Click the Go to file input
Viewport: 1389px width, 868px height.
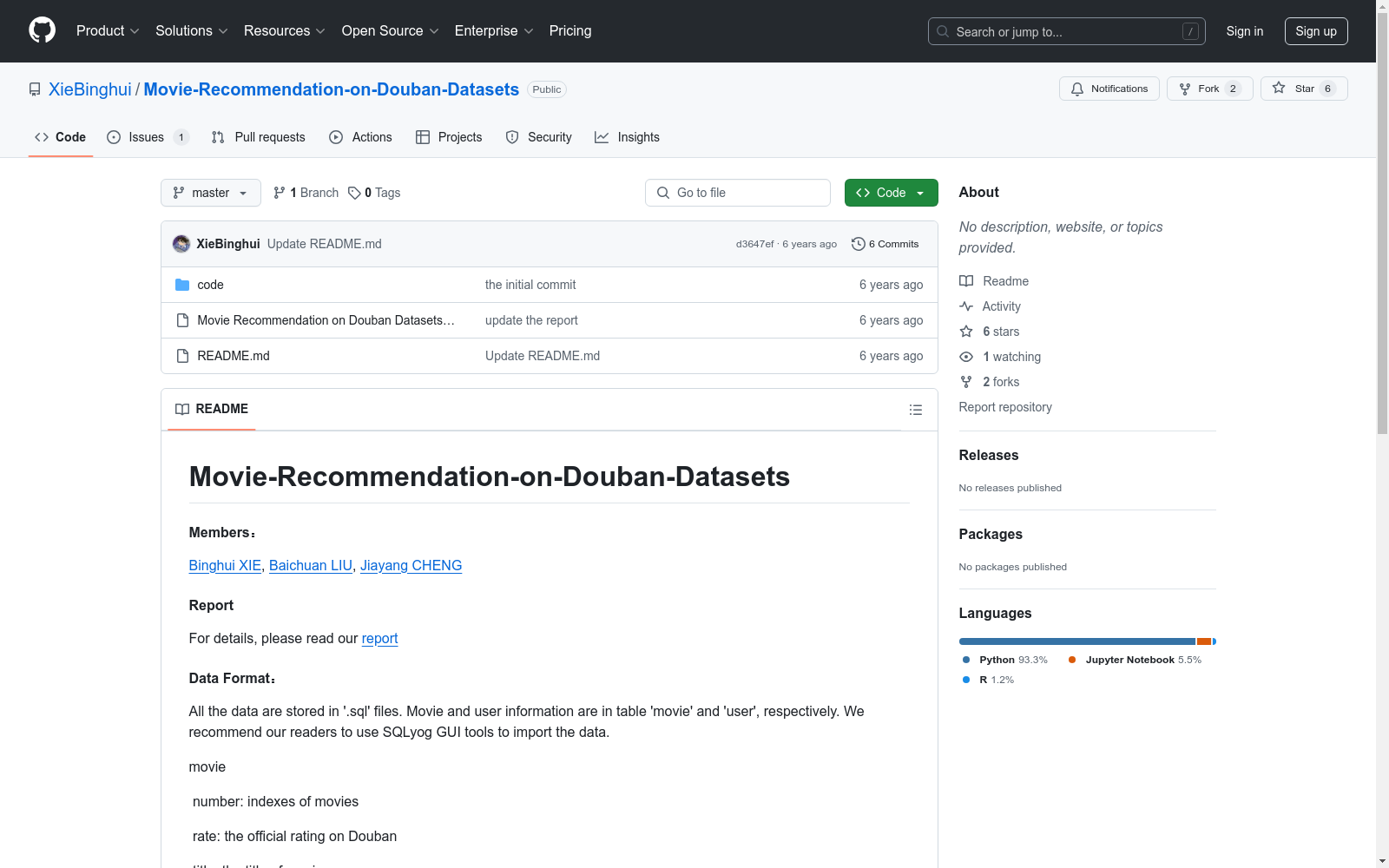[738, 193]
